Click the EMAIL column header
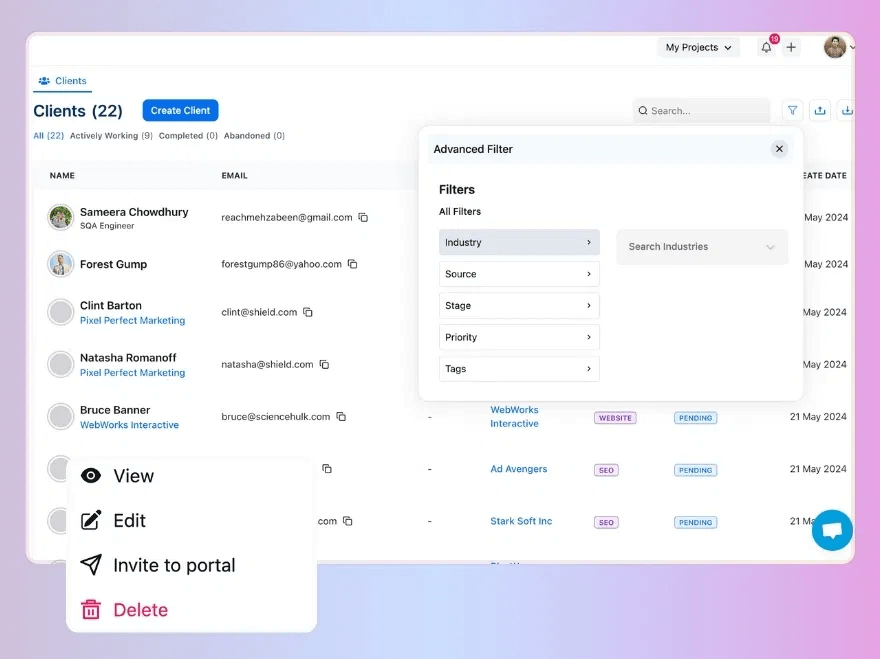Image resolution: width=880 pixels, height=659 pixels. [x=234, y=176]
